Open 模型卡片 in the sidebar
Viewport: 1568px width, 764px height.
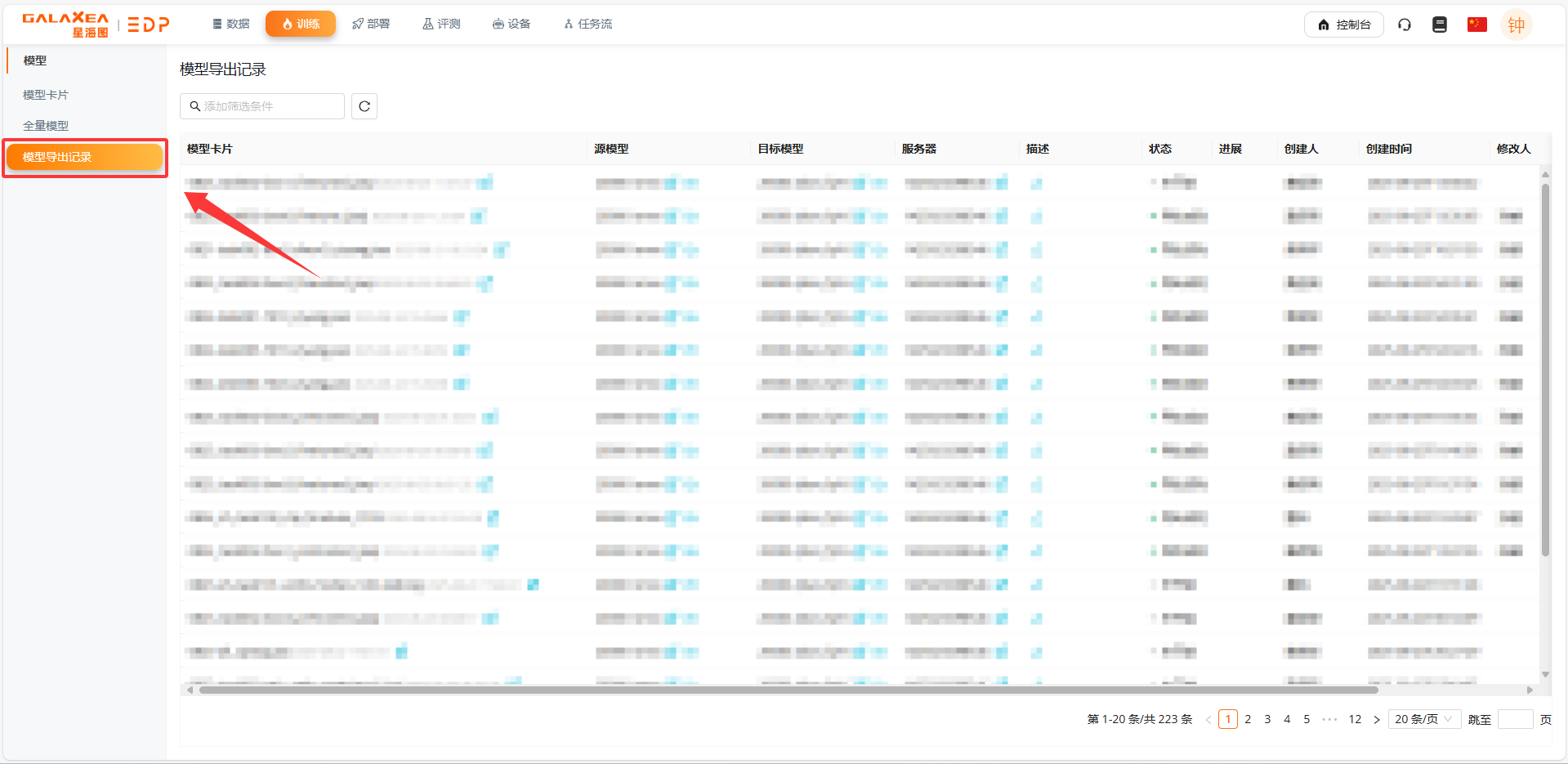point(46,95)
